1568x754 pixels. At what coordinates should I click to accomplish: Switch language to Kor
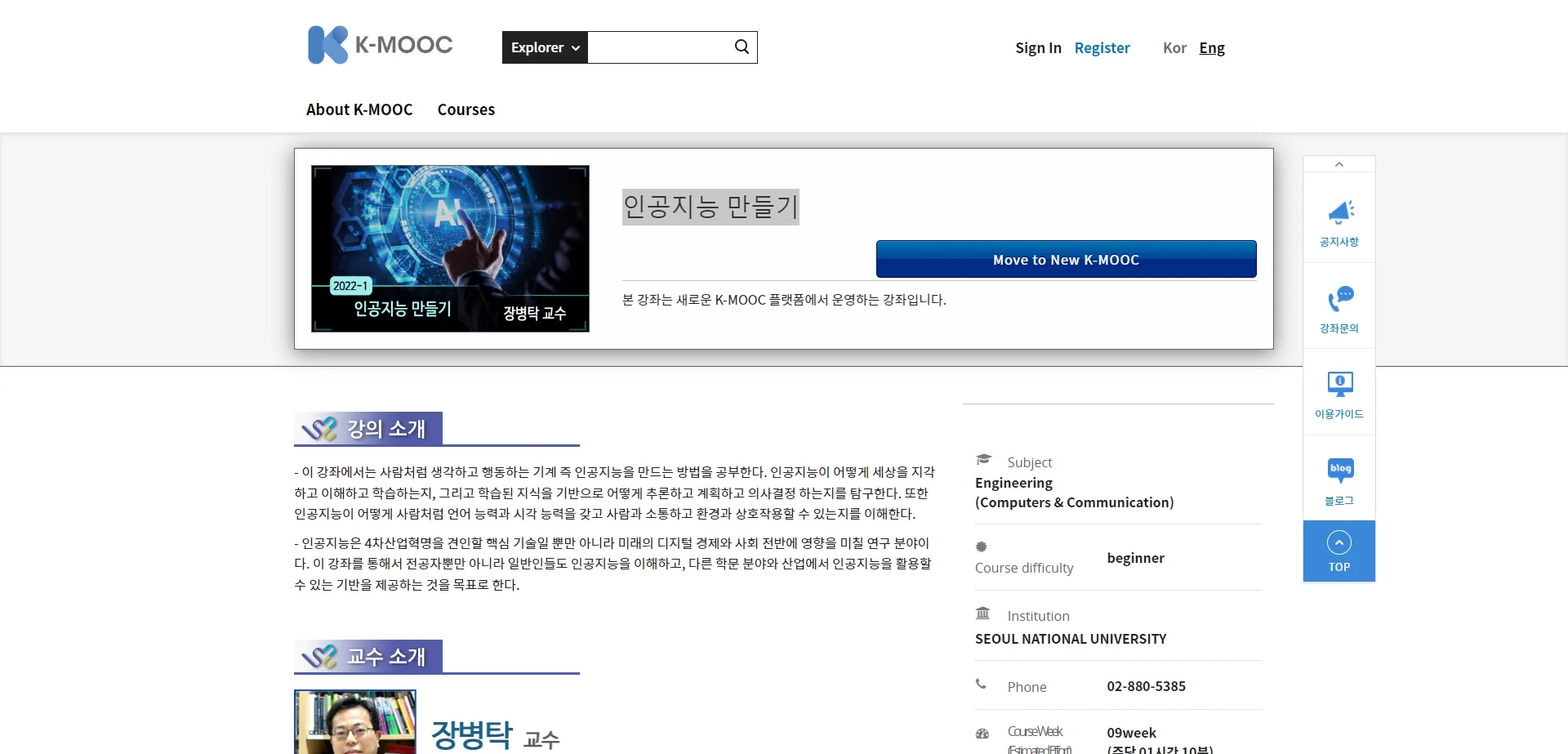click(1174, 48)
